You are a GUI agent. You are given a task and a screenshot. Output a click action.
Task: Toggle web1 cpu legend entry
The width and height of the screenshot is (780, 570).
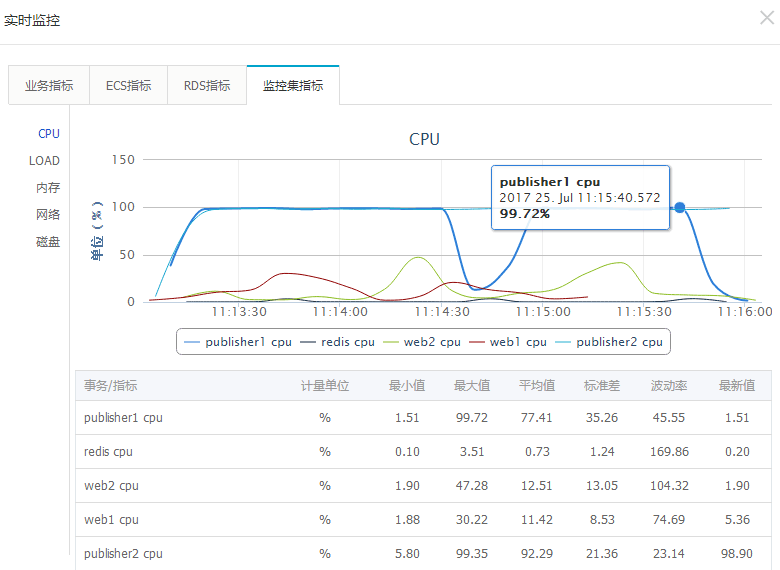pyautogui.click(x=508, y=342)
